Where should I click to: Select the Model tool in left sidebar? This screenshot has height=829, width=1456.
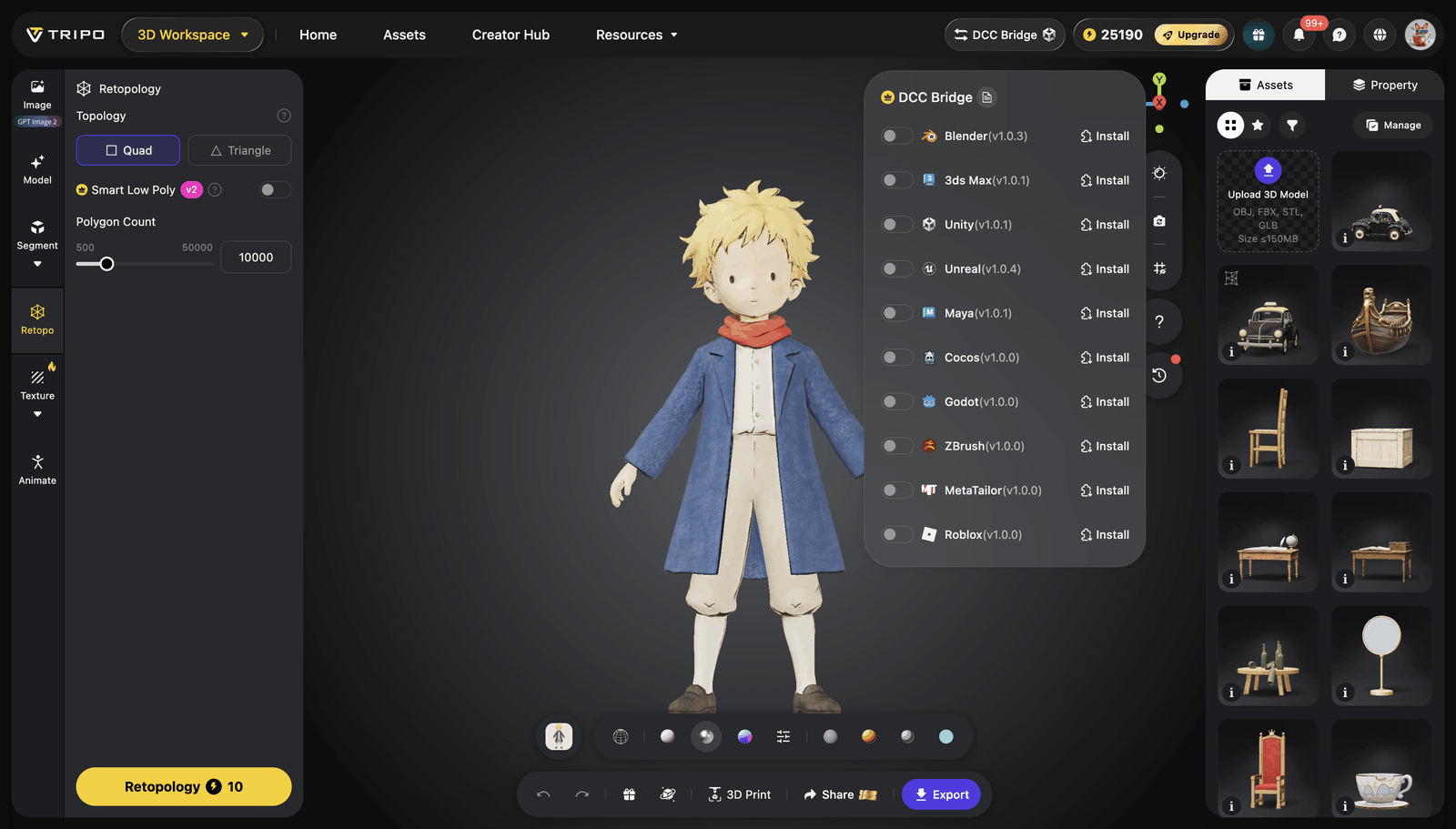(37, 170)
